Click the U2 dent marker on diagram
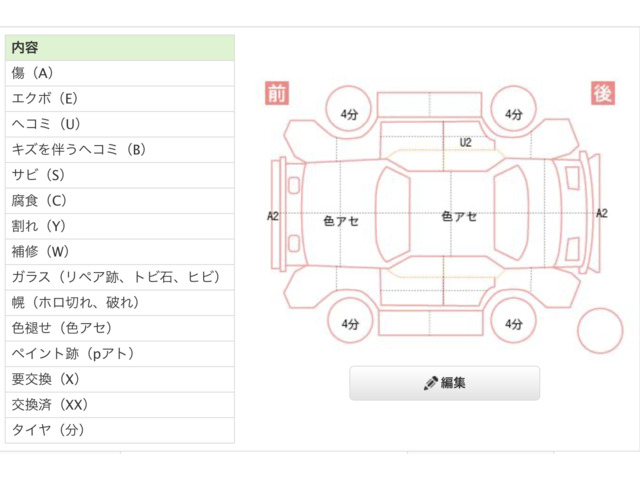The image size is (640, 480). pos(465,143)
